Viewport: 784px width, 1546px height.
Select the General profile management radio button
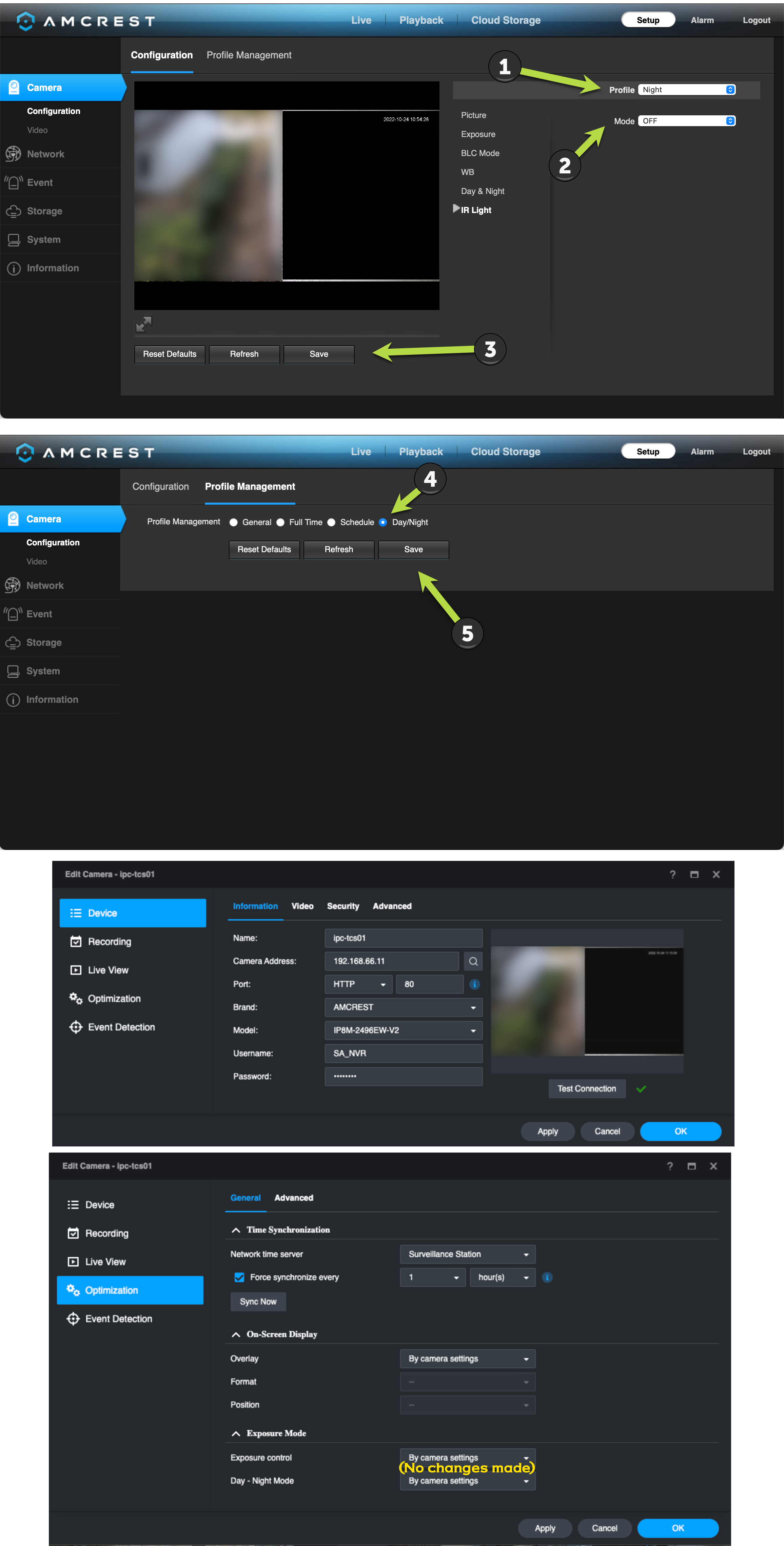point(233,522)
